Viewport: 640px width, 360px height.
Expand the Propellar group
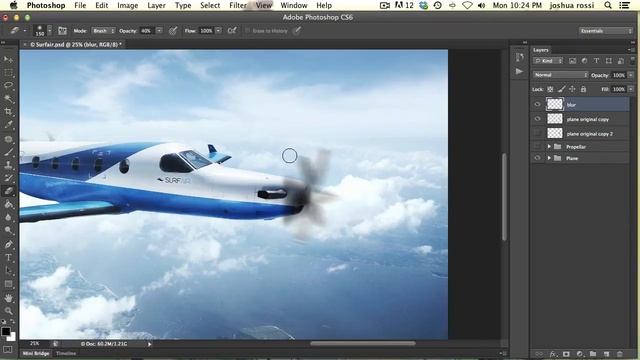(549, 146)
